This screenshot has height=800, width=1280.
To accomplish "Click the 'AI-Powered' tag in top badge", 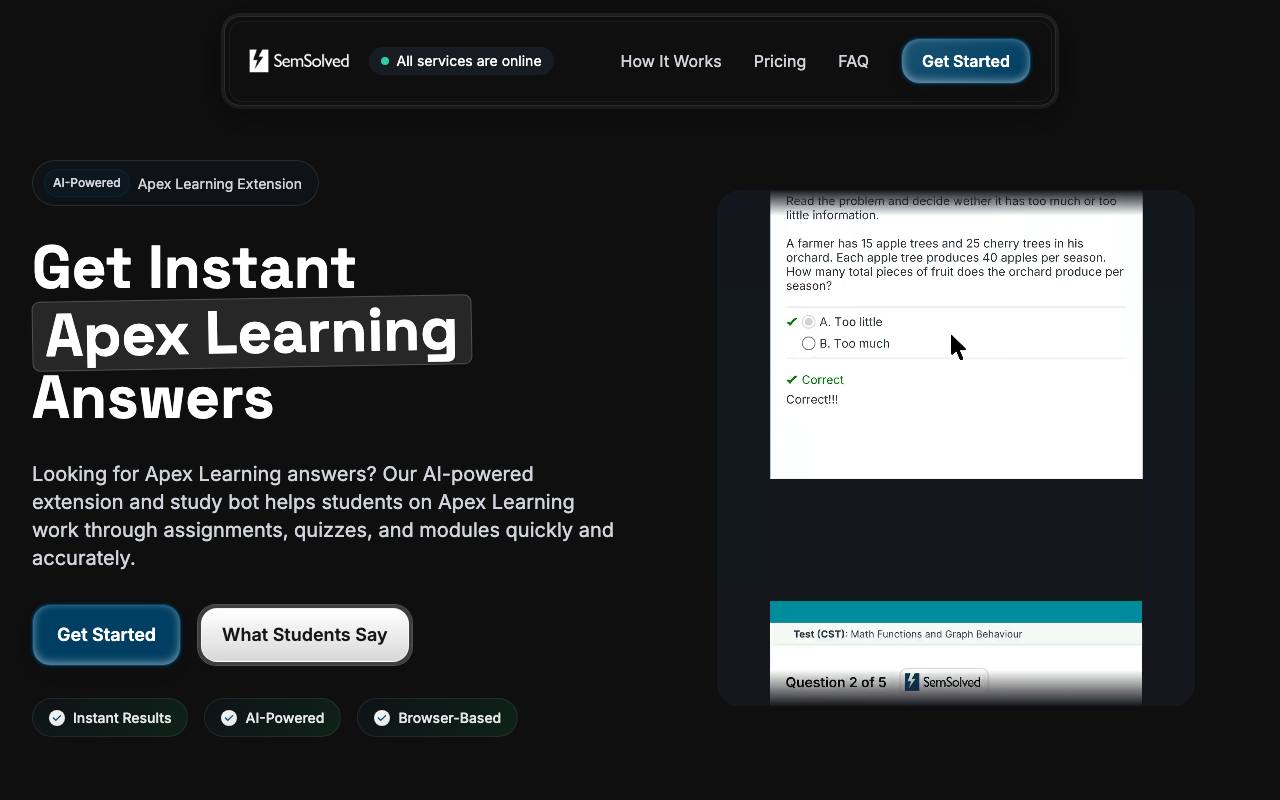I will (87, 183).
